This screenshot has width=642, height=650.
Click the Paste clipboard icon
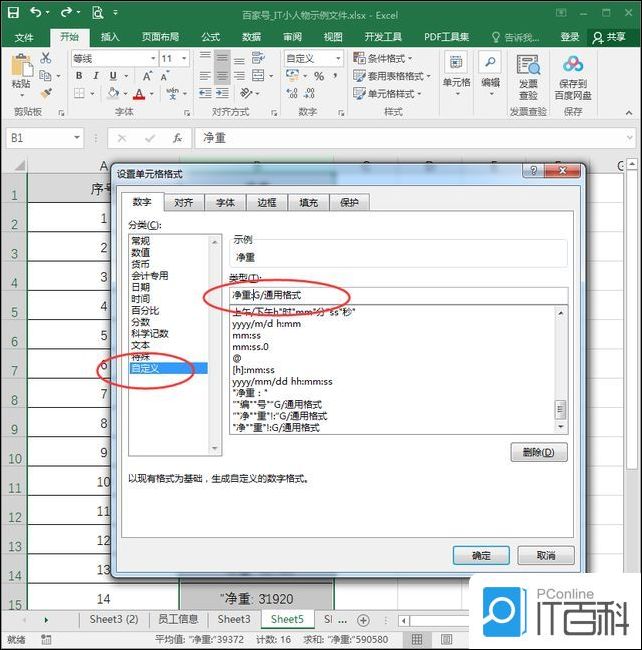click(x=21, y=65)
